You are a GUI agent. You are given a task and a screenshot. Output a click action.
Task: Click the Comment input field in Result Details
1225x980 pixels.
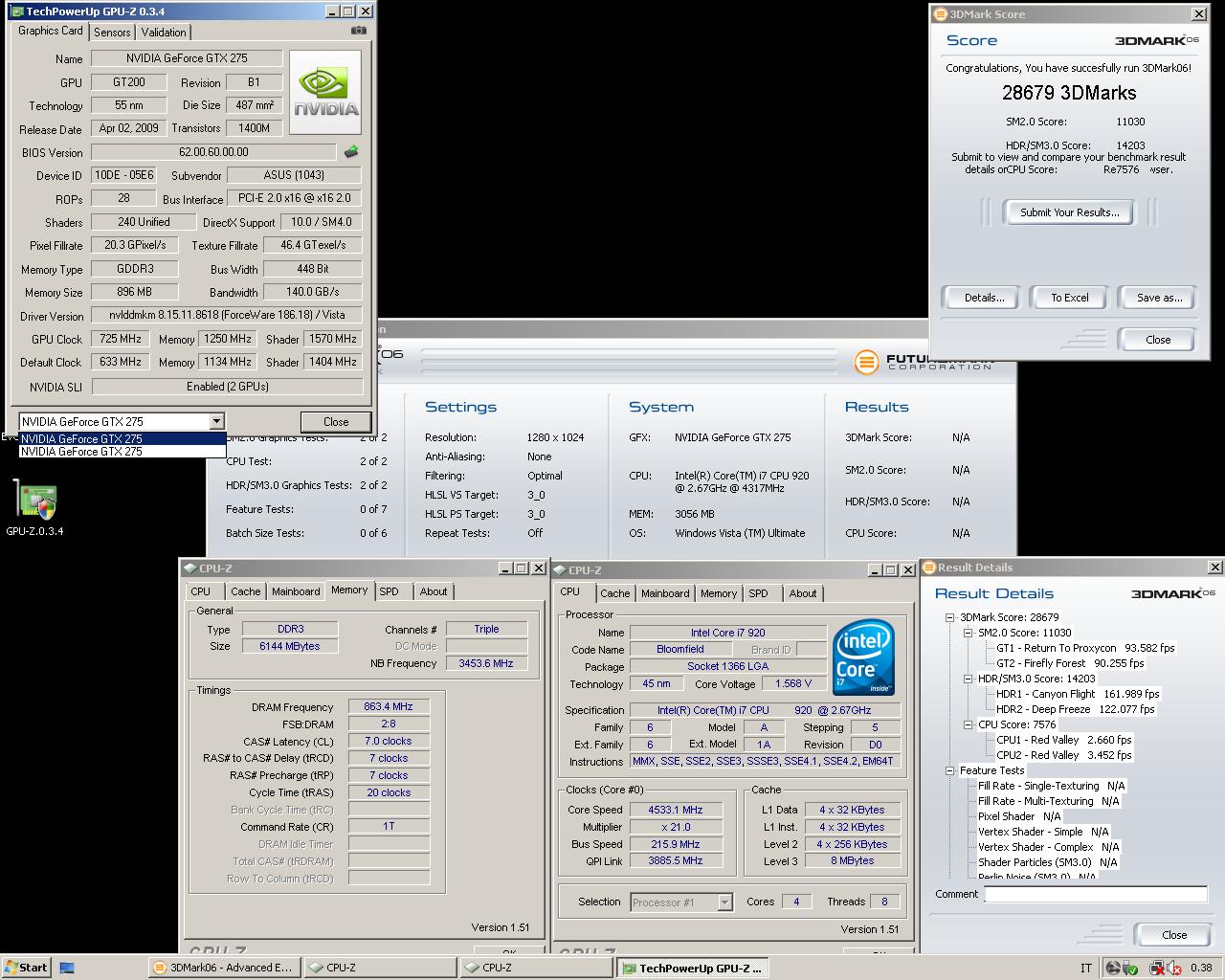[x=1096, y=894]
